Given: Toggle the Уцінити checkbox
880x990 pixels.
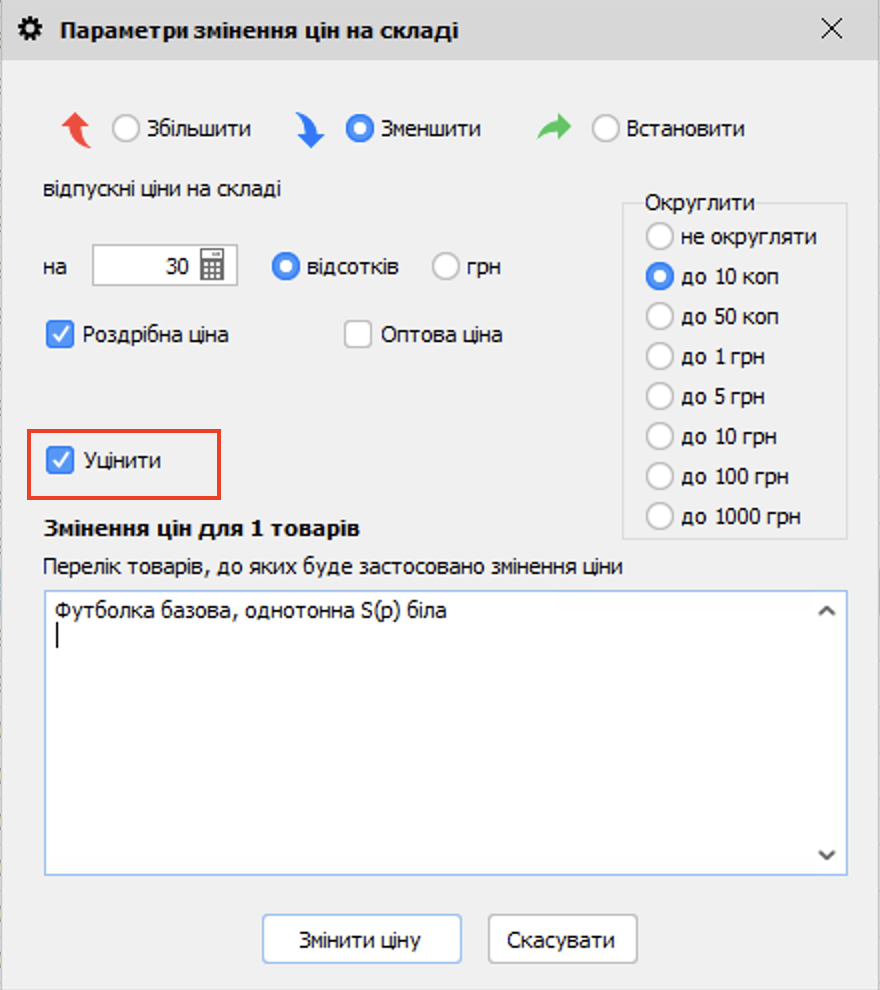Looking at the screenshot, I should 61,461.
